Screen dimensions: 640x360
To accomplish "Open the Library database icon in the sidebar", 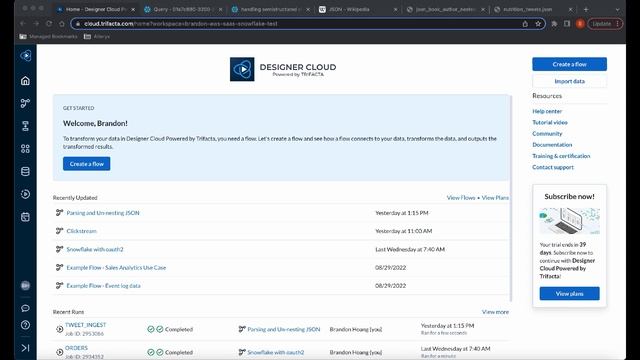I will point(25,171).
